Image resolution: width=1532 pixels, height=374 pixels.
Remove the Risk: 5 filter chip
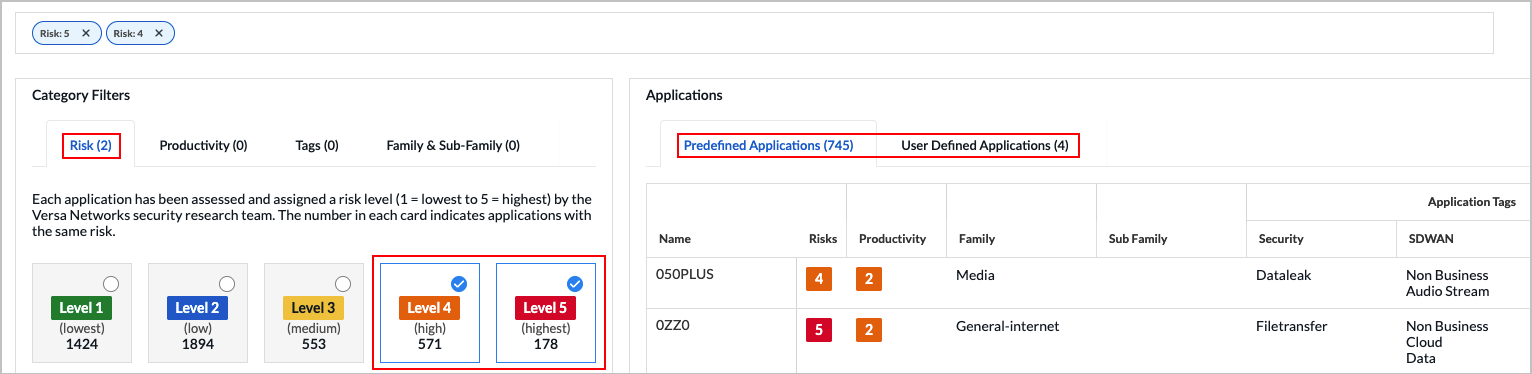86,33
